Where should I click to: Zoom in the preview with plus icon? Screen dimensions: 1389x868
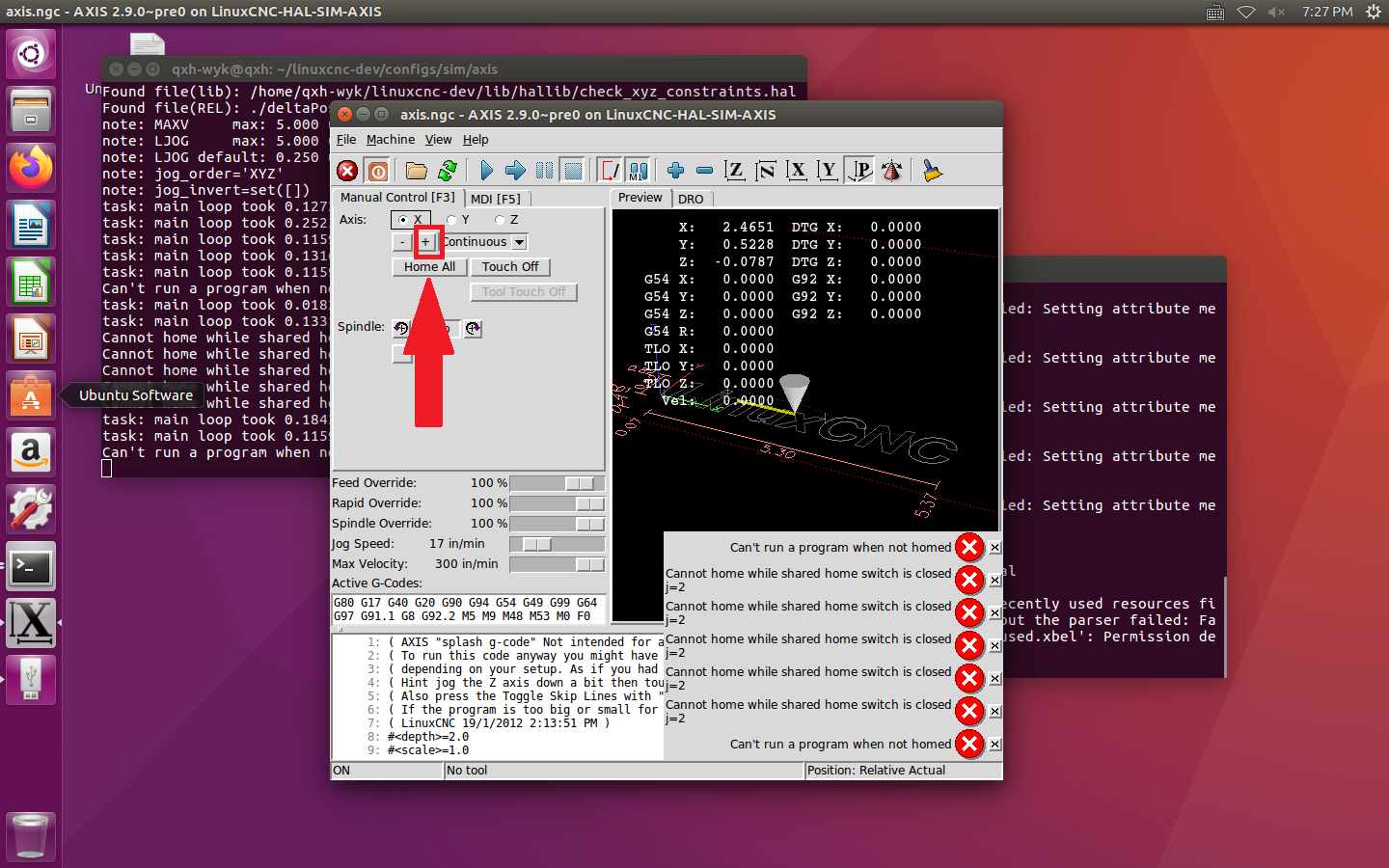(x=675, y=171)
